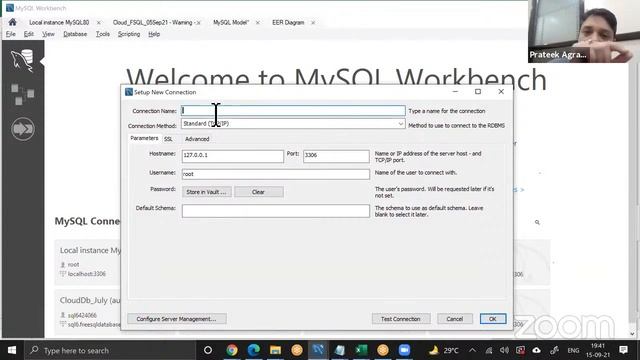Select the Parameters tab in dialog
640x360 pixels.
pyautogui.click(x=144, y=138)
